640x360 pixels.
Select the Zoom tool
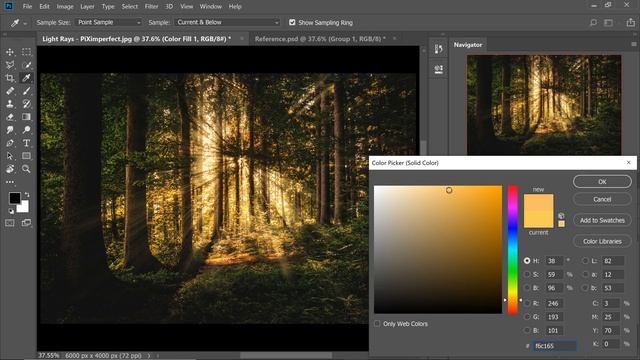[x=27, y=169]
